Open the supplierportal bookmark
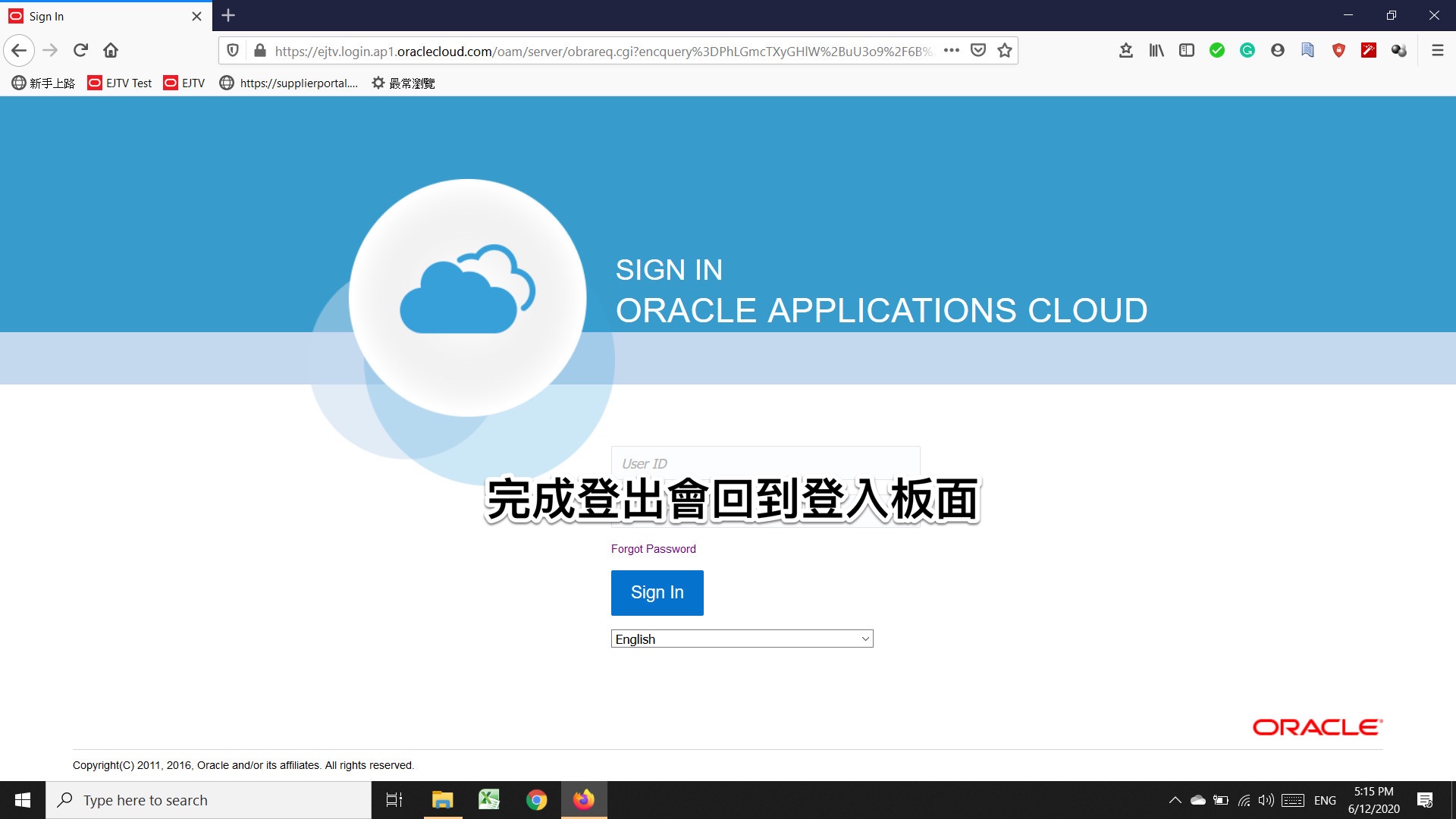Image resolution: width=1456 pixels, height=819 pixels. (288, 83)
